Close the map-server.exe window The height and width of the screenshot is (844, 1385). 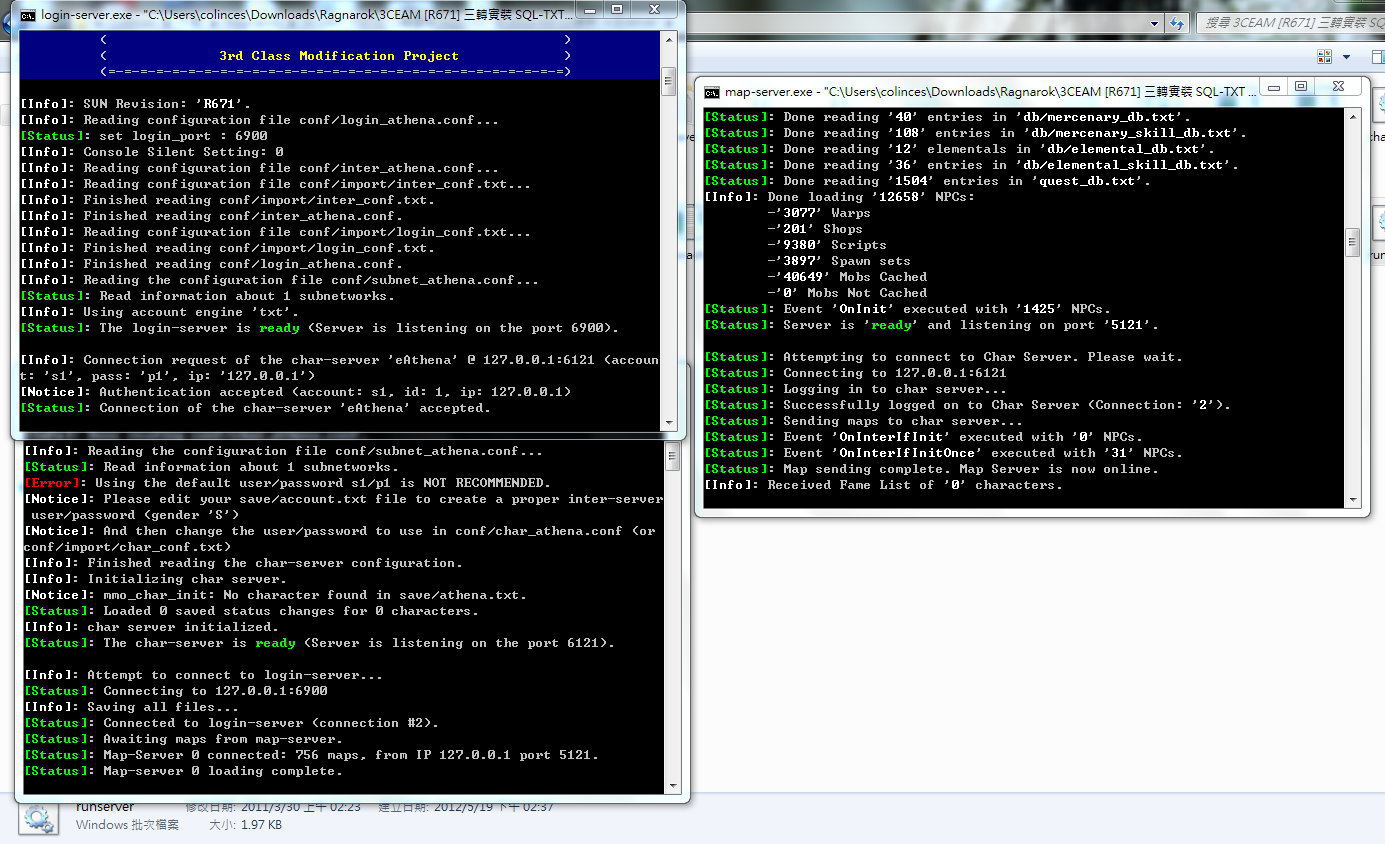(1339, 87)
